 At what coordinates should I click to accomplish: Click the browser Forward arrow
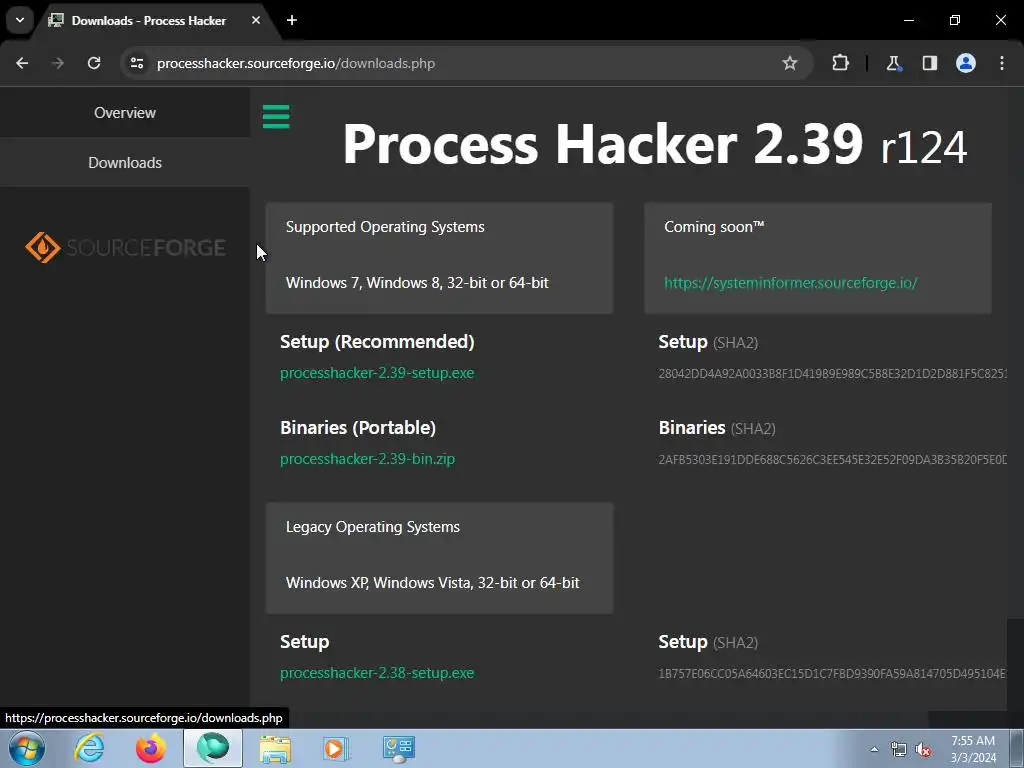[x=58, y=63]
